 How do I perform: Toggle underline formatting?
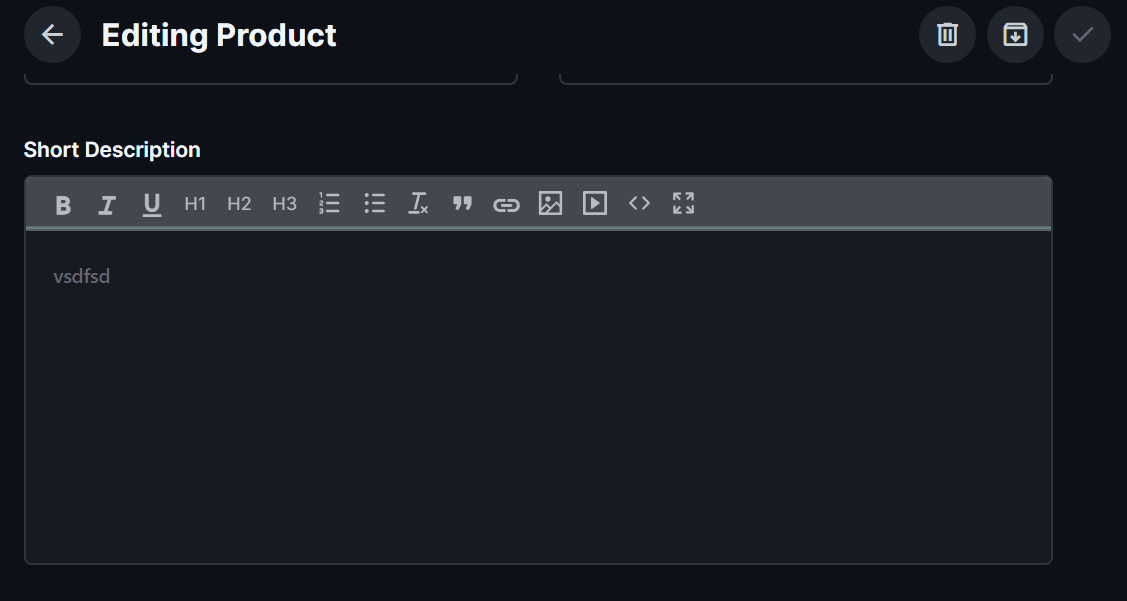tap(151, 204)
